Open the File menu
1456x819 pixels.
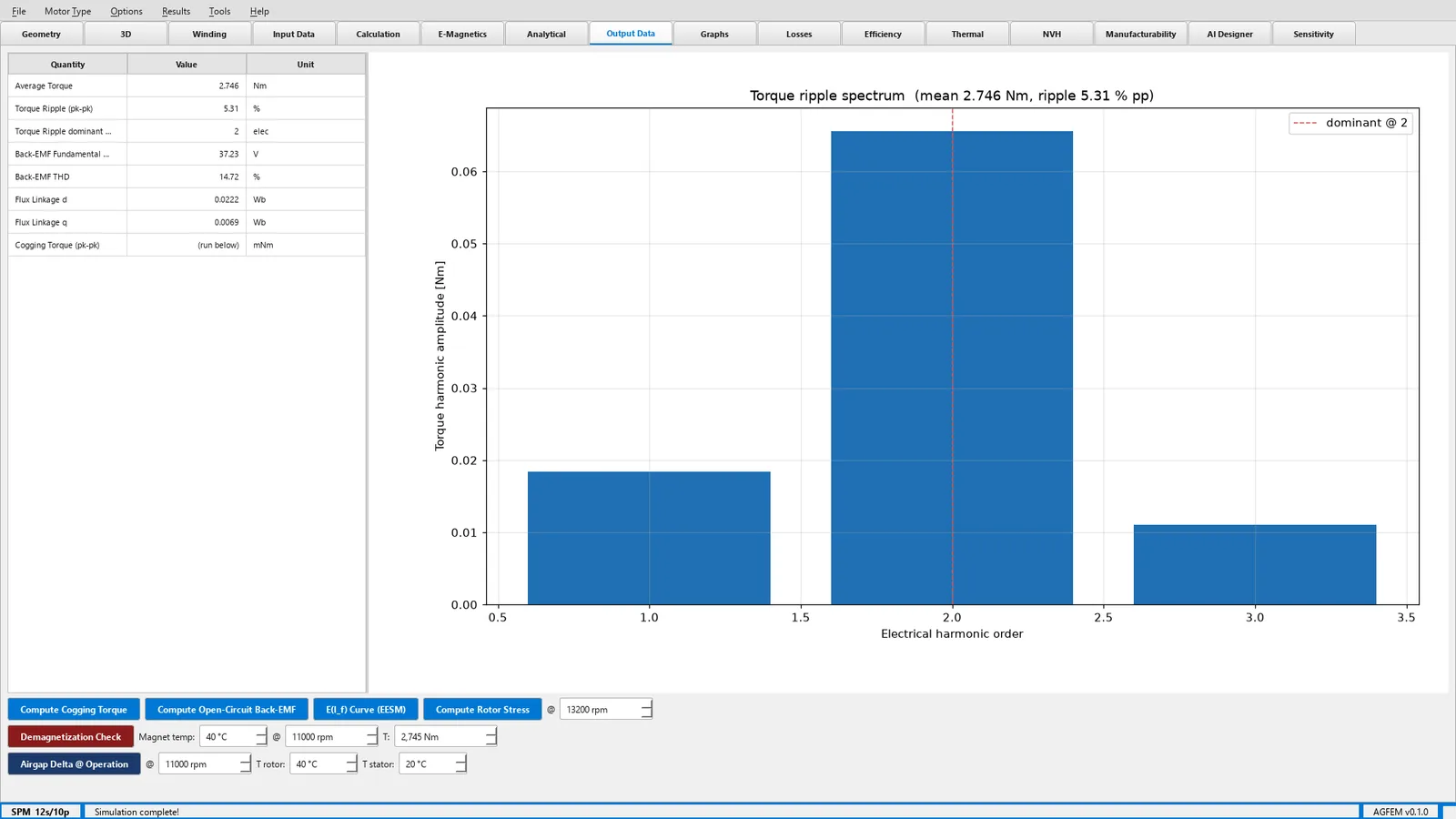point(18,11)
